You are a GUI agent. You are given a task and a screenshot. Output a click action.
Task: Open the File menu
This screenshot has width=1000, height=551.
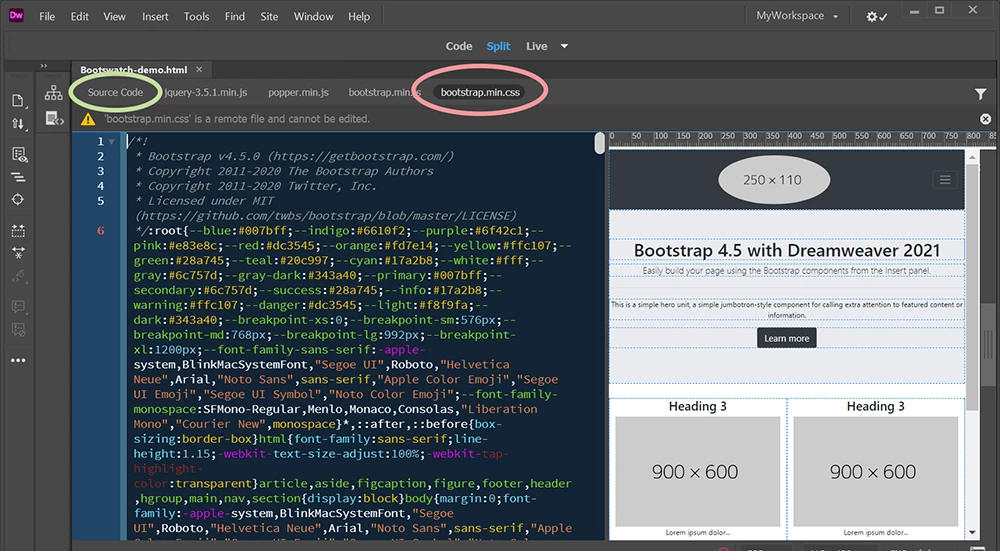click(x=47, y=17)
